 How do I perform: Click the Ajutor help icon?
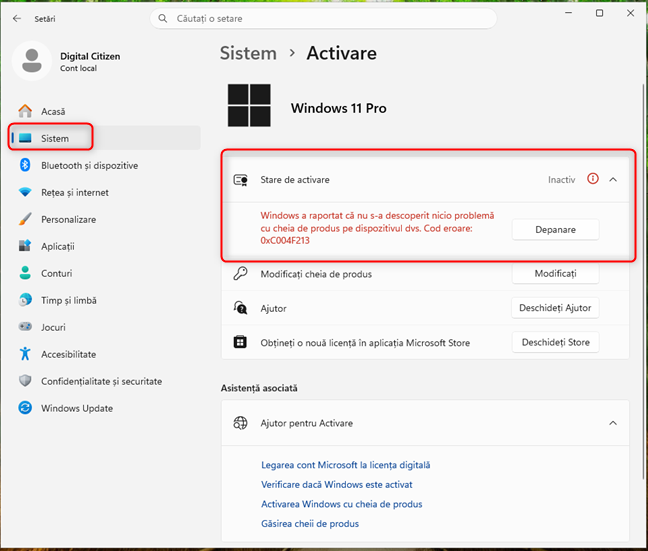(241, 308)
